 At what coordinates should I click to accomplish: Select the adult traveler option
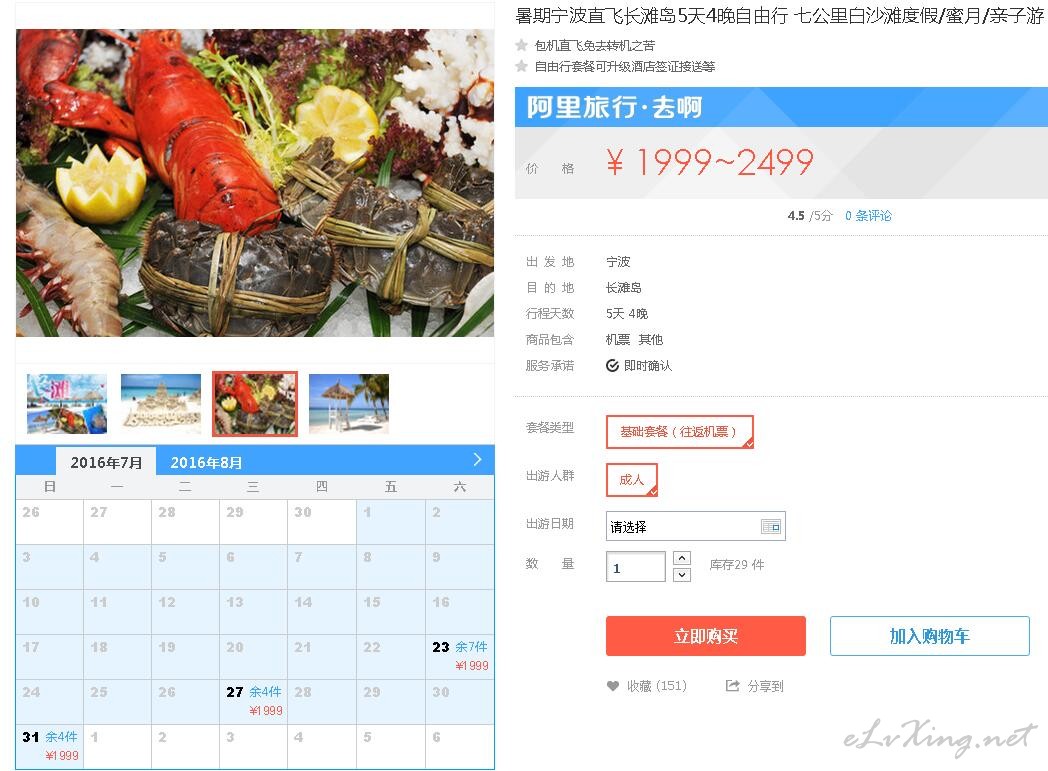click(x=632, y=480)
